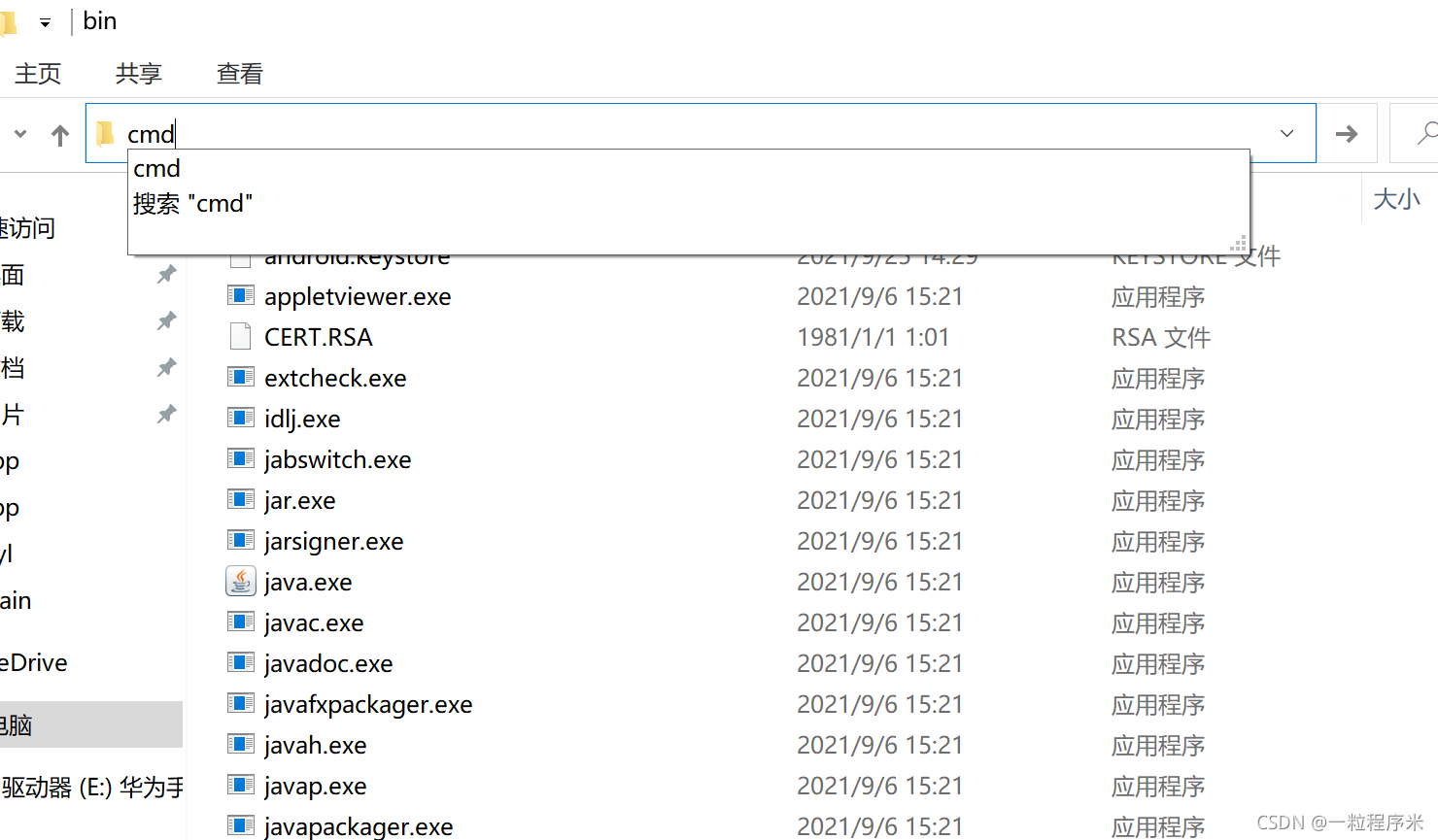
Task: Click the up-one-level arrow button
Action: 60,135
